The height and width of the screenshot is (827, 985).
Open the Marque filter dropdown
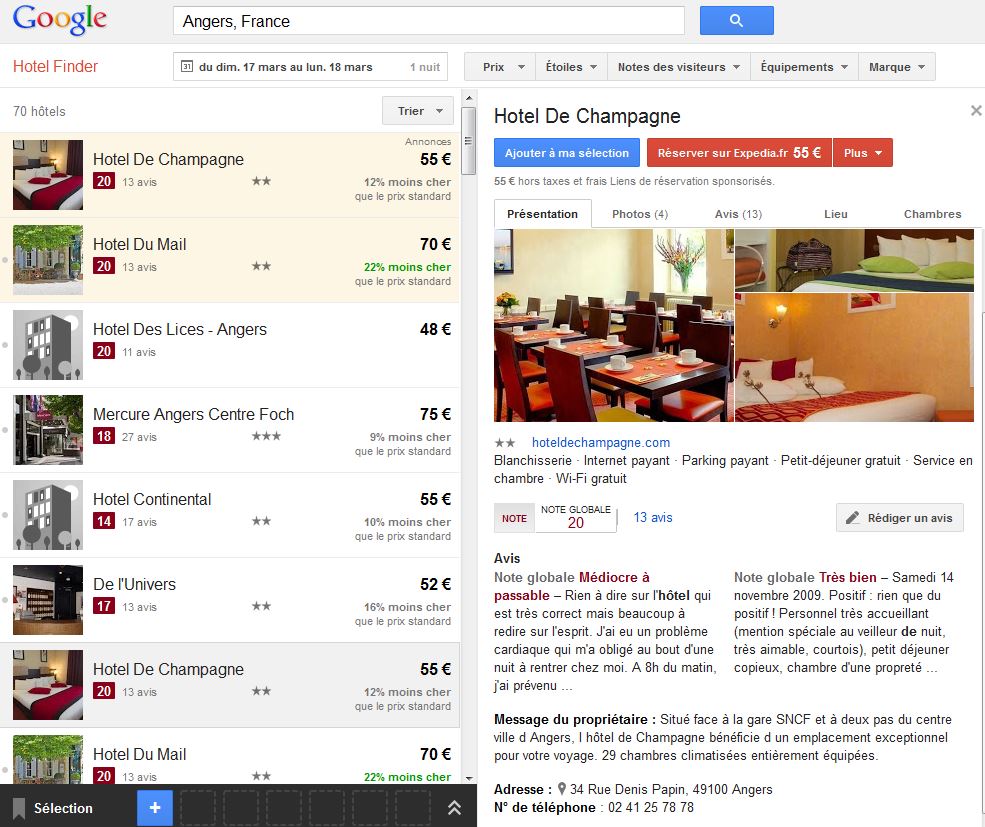[x=897, y=67]
